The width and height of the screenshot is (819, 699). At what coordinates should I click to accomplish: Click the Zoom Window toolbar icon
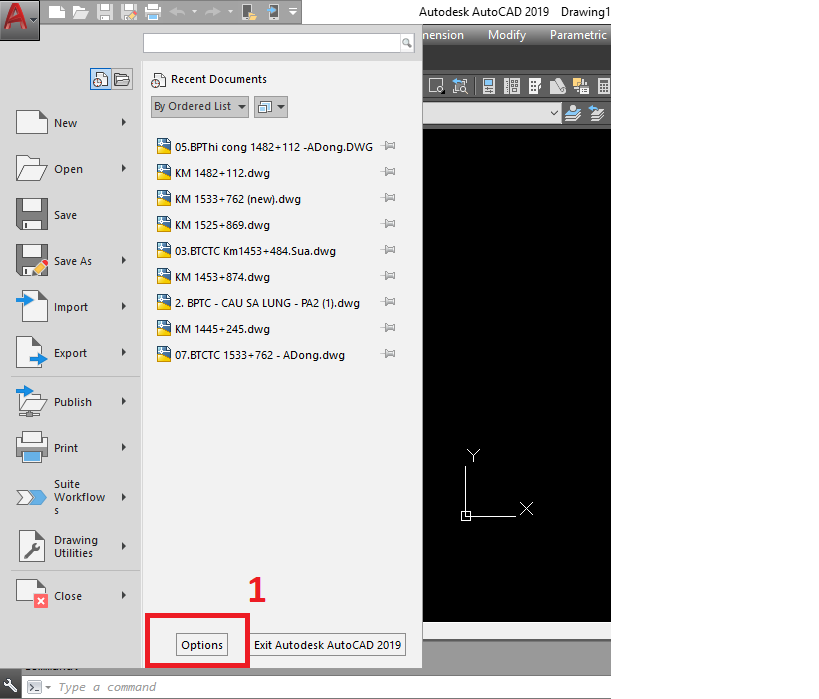[x=436, y=86]
